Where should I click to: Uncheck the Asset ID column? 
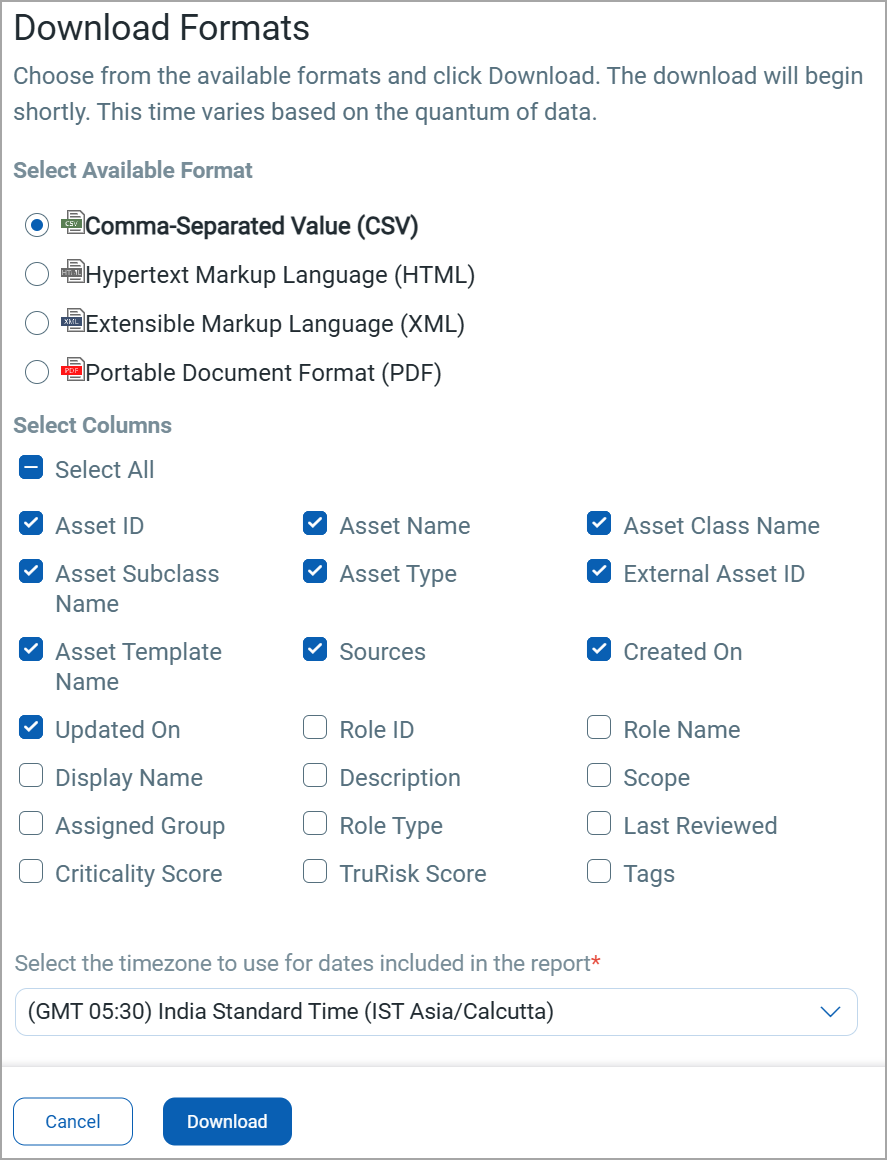pyautogui.click(x=32, y=524)
